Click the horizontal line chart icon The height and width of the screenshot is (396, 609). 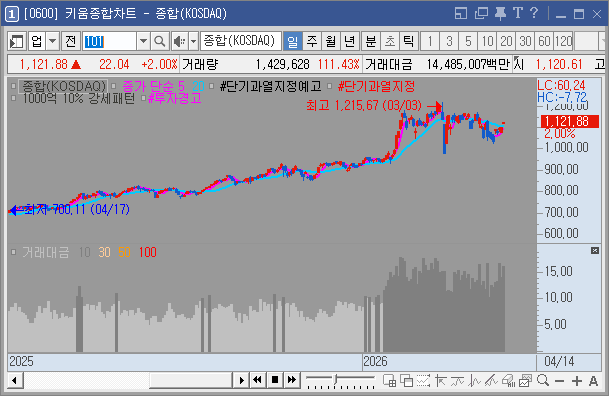click(458, 381)
